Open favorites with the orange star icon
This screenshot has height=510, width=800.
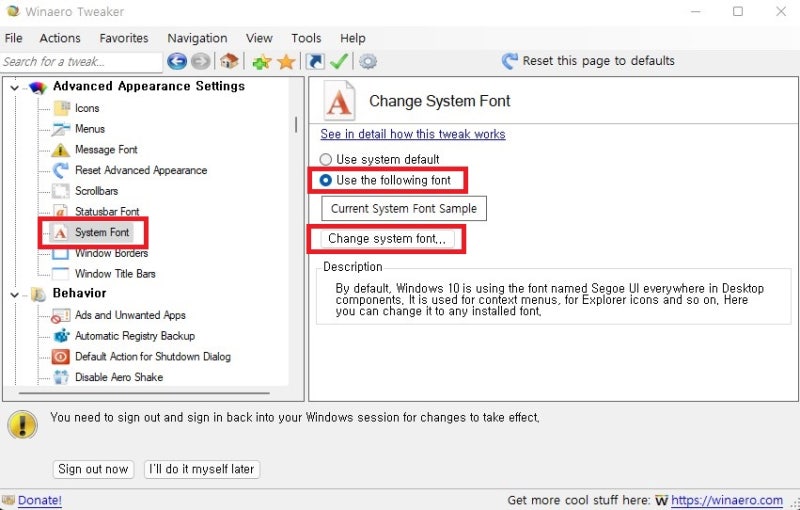pyautogui.click(x=286, y=61)
